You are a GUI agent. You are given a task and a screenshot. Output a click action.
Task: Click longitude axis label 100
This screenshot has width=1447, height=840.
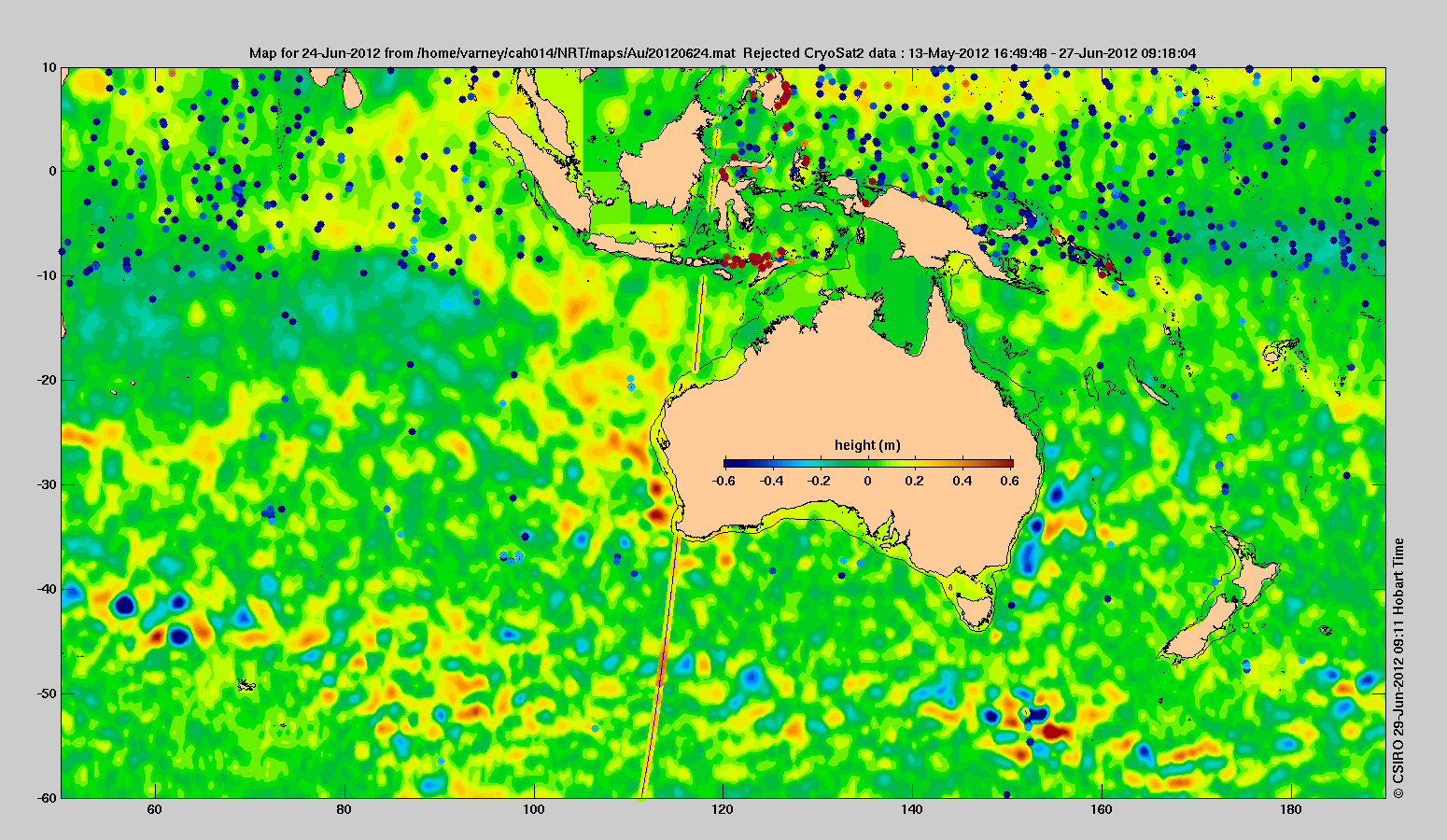[534, 810]
